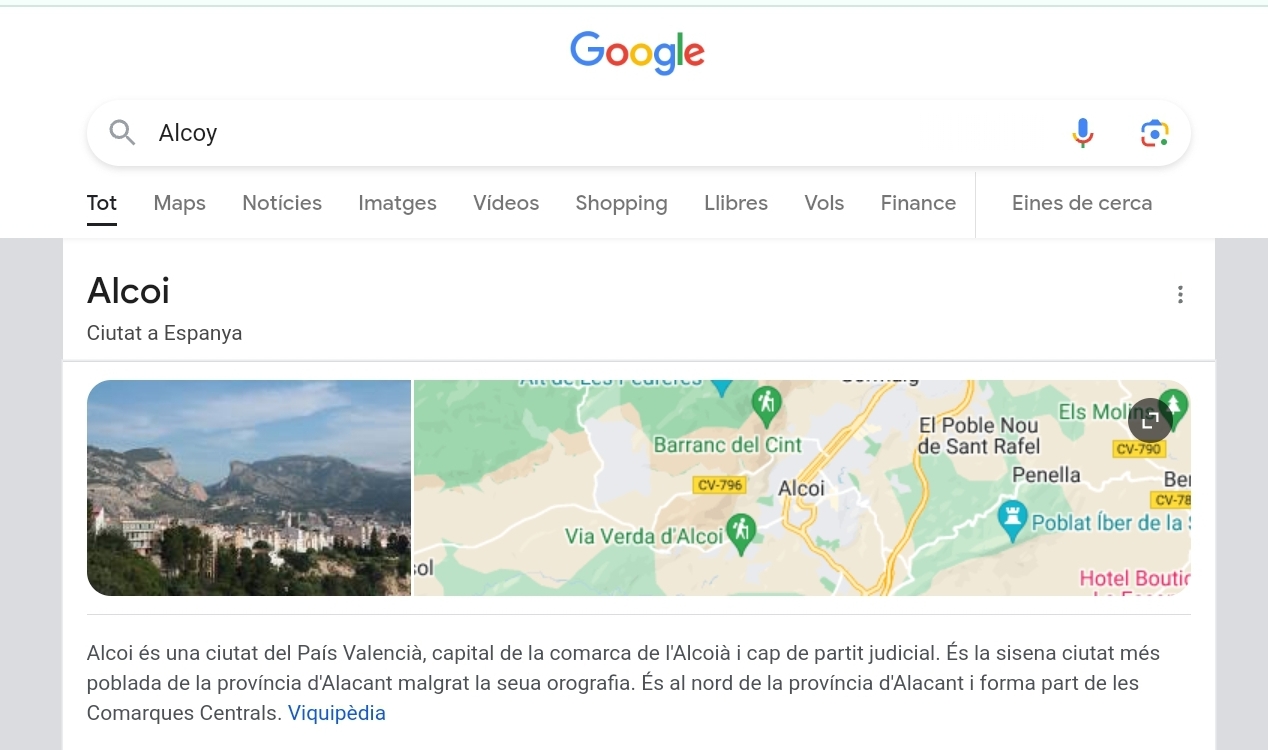Select the Via Verda d'Alcoi hiking marker
This screenshot has height=750, width=1268.
[741, 531]
